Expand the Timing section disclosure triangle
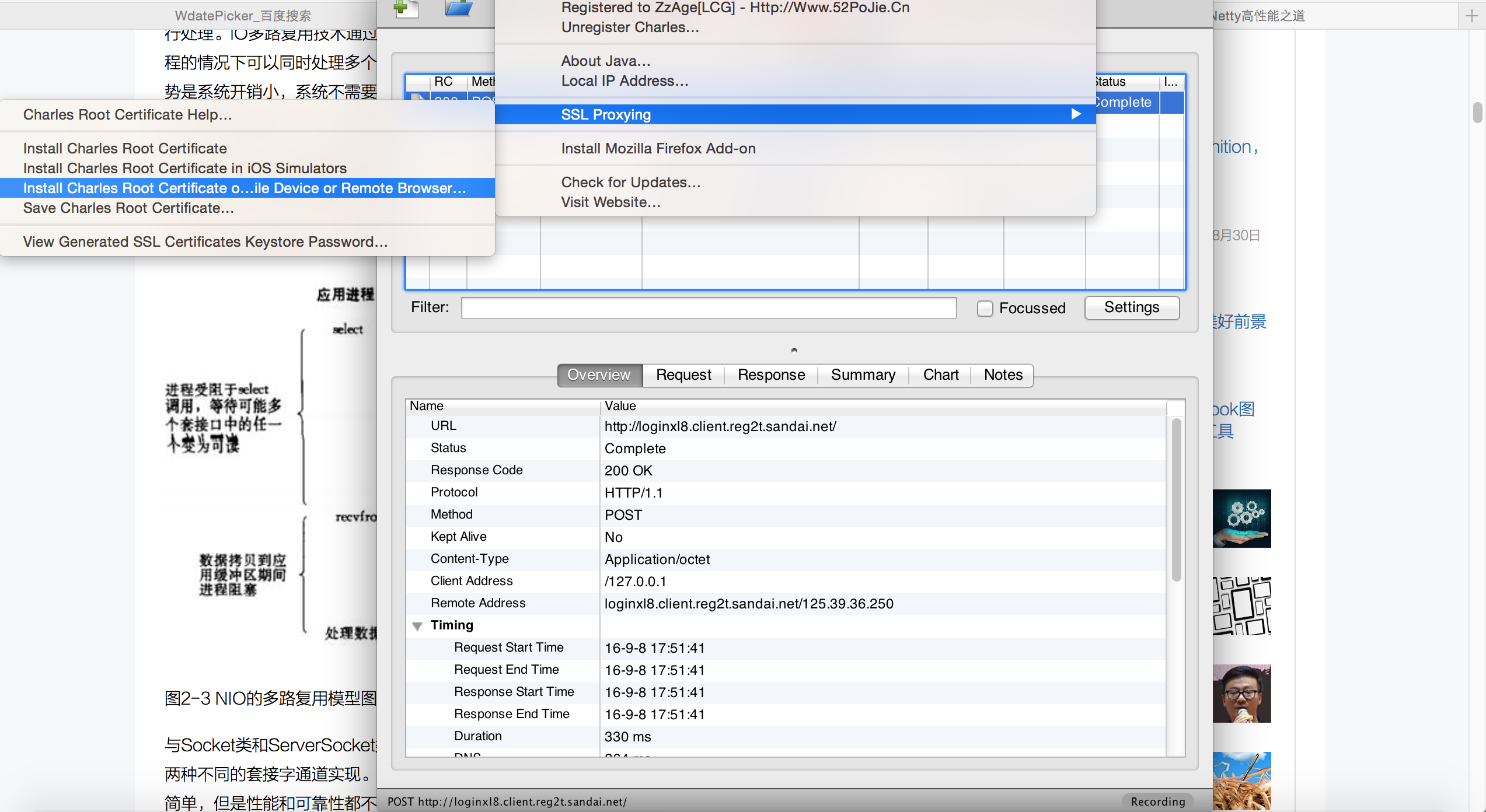Screen dimensions: 1486x812 (x=418, y=625)
